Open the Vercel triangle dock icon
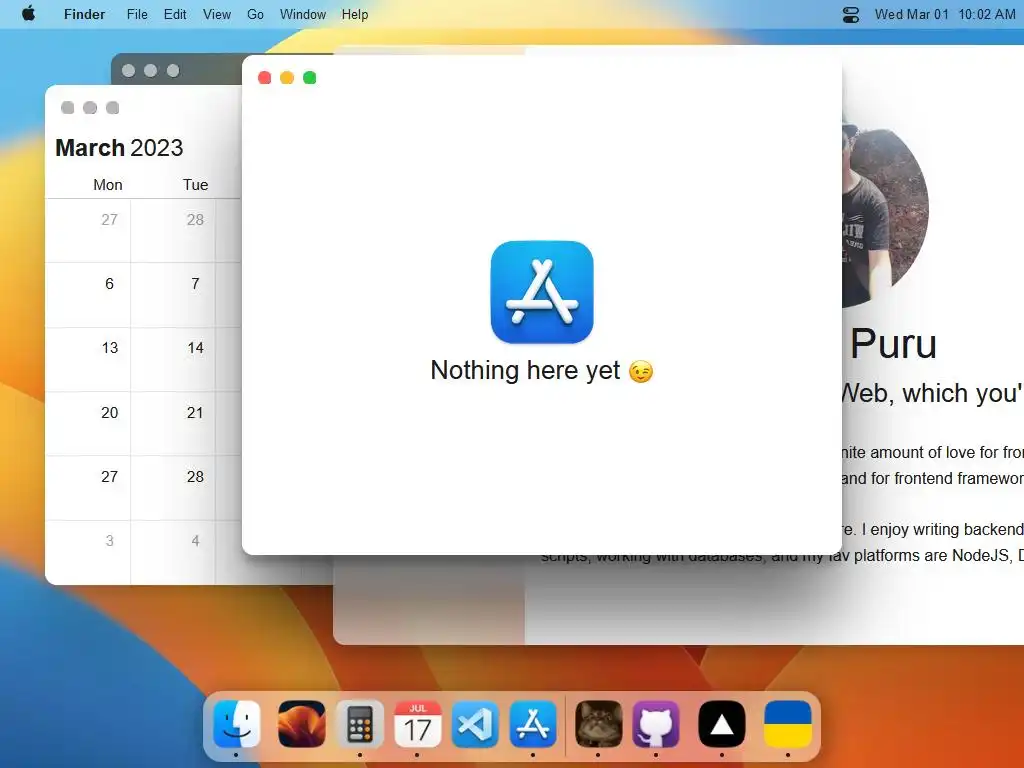The height and width of the screenshot is (768, 1024). tap(722, 724)
